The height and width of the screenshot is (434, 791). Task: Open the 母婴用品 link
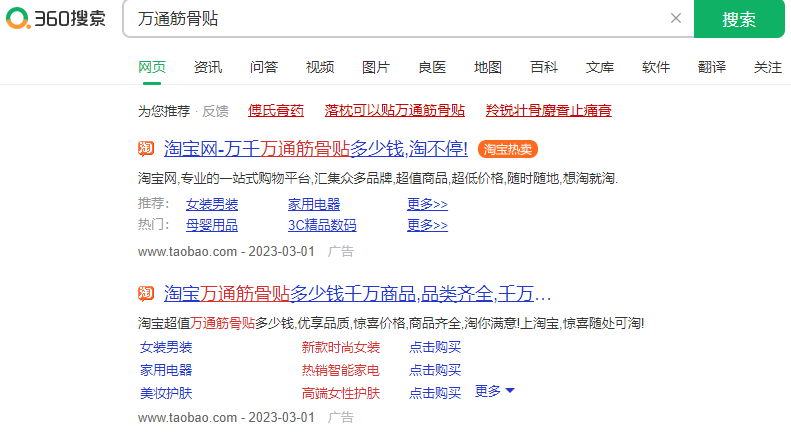click(212, 225)
